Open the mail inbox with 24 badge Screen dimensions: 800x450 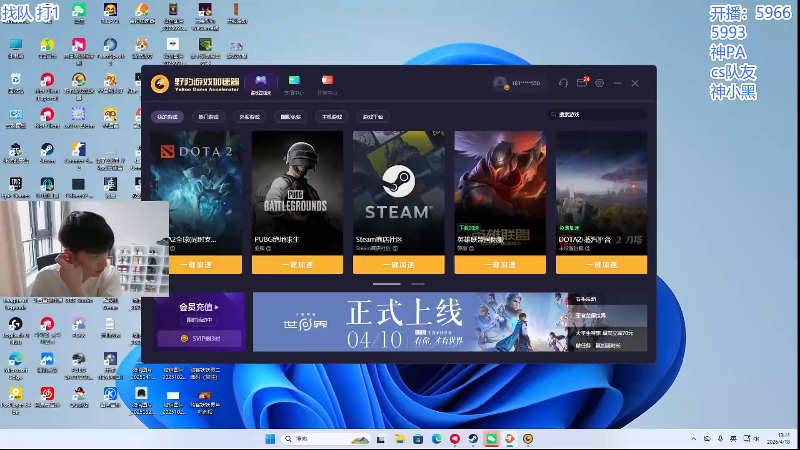tap(582, 83)
